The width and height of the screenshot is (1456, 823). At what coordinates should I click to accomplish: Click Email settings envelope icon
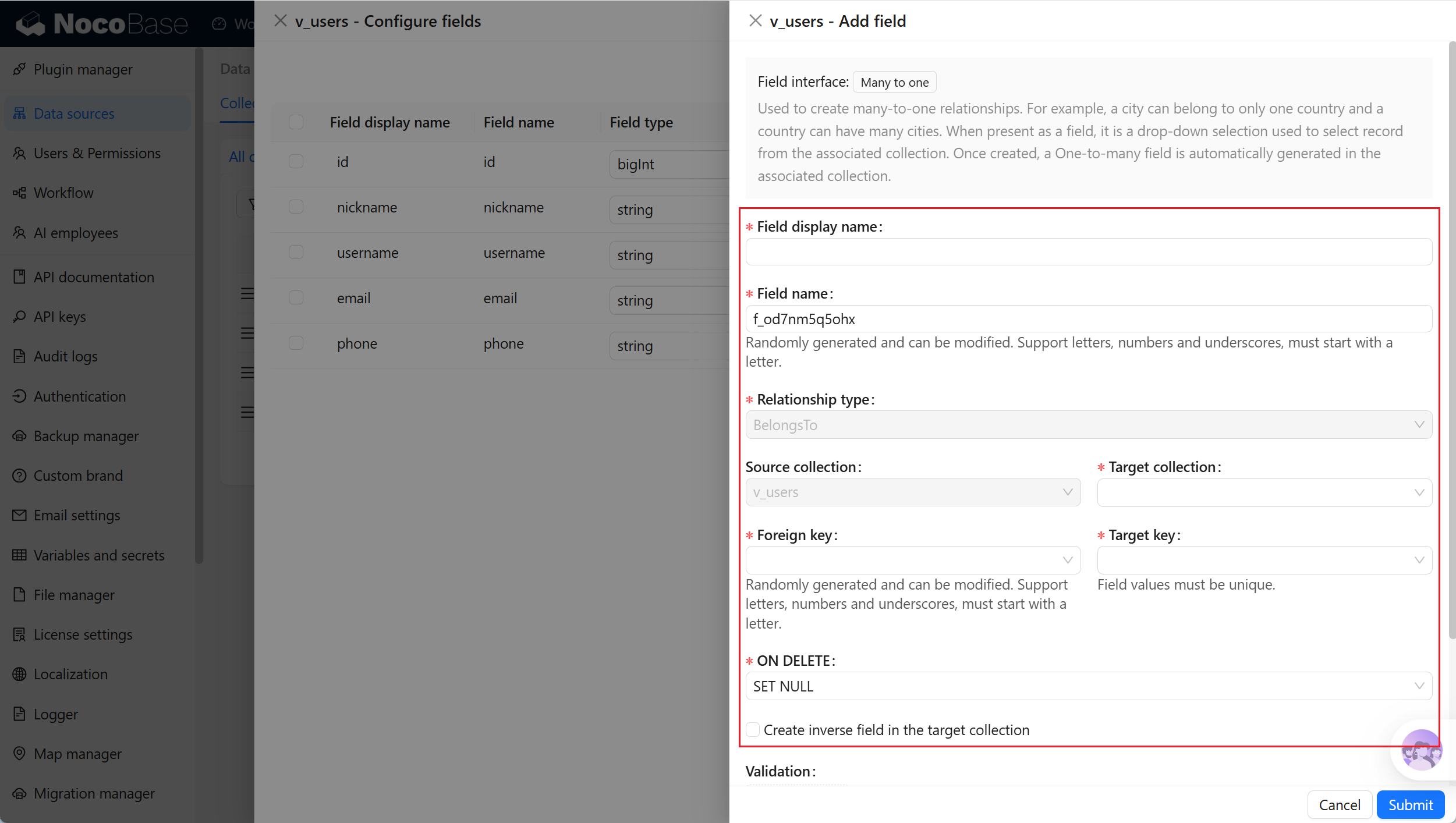click(x=19, y=515)
